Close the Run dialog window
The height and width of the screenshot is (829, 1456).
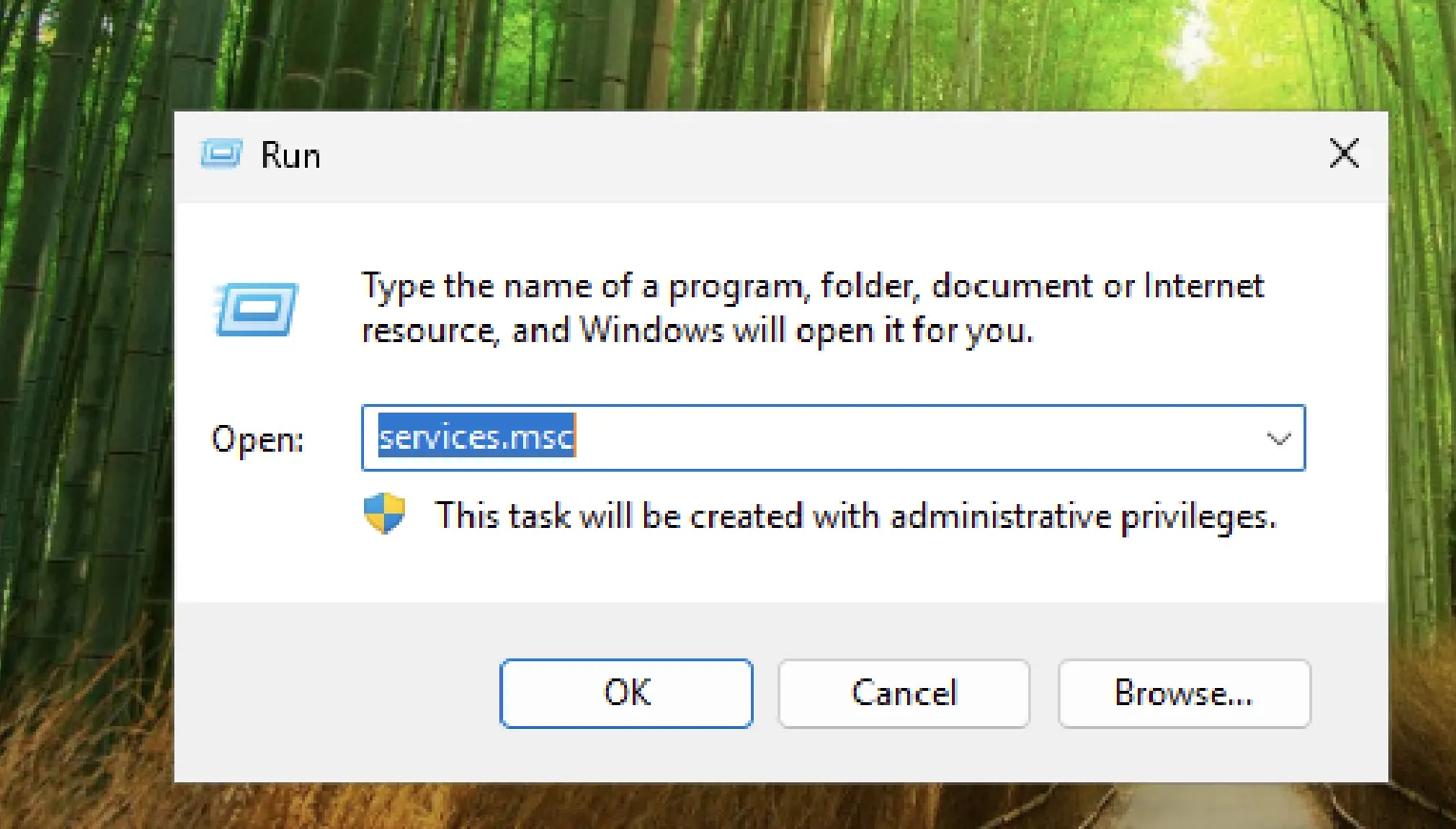[1344, 153]
